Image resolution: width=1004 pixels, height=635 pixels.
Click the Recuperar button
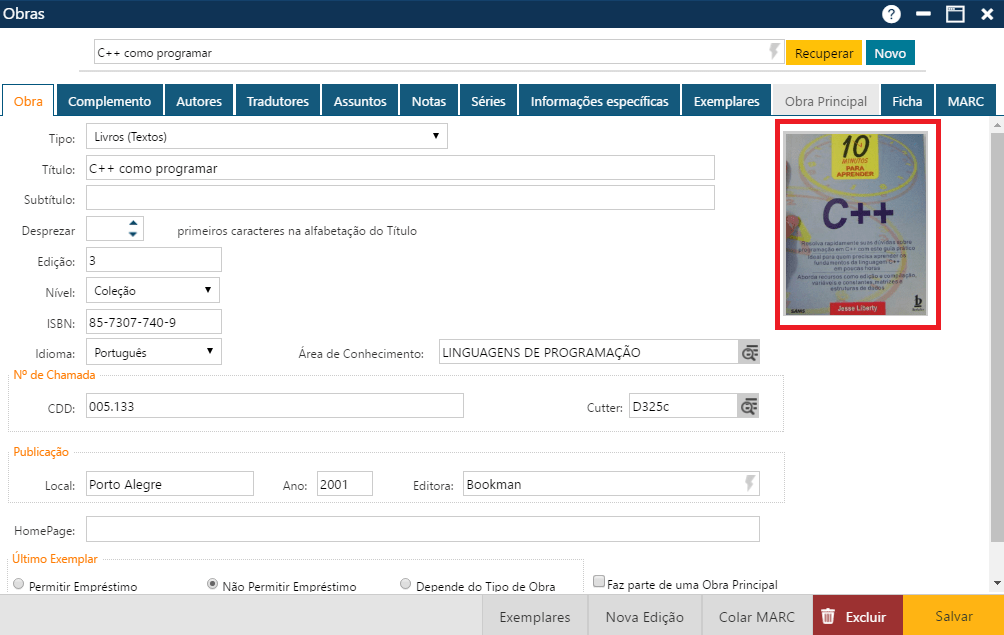823,52
